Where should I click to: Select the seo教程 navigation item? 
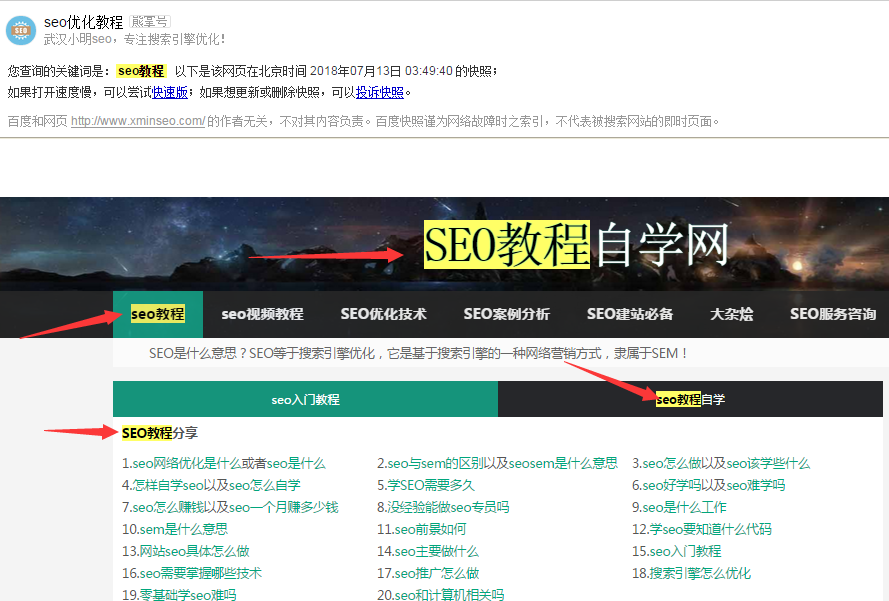158,314
